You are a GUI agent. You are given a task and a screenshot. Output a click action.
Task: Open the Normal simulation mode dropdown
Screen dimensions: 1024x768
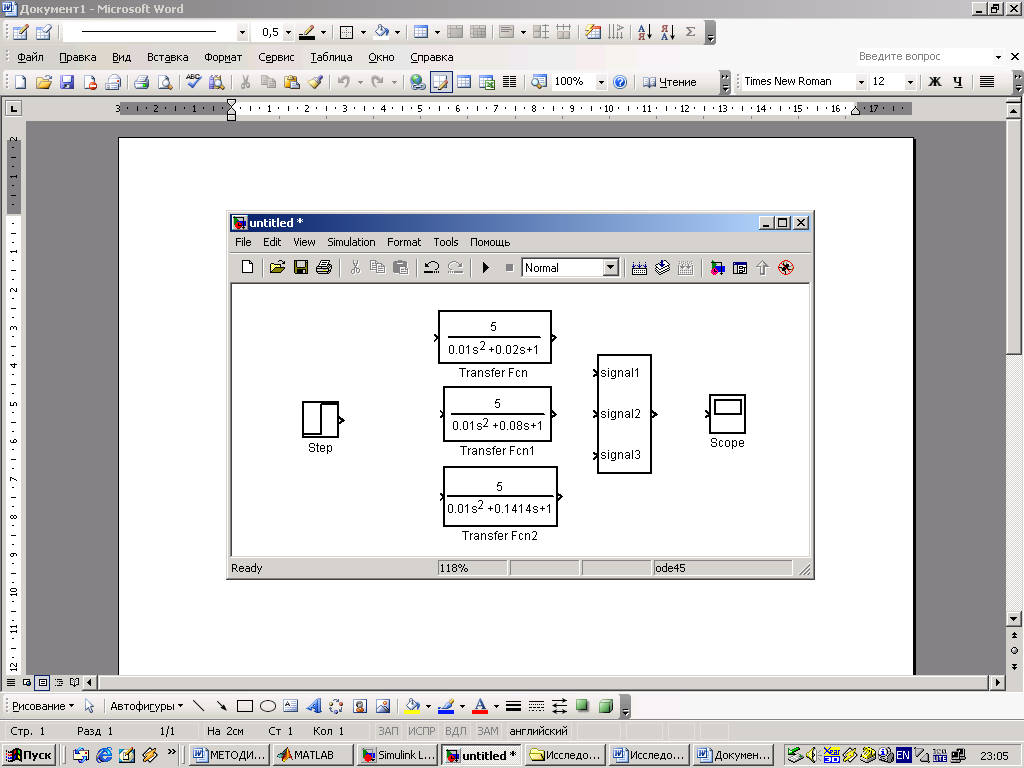[x=610, y=268]
